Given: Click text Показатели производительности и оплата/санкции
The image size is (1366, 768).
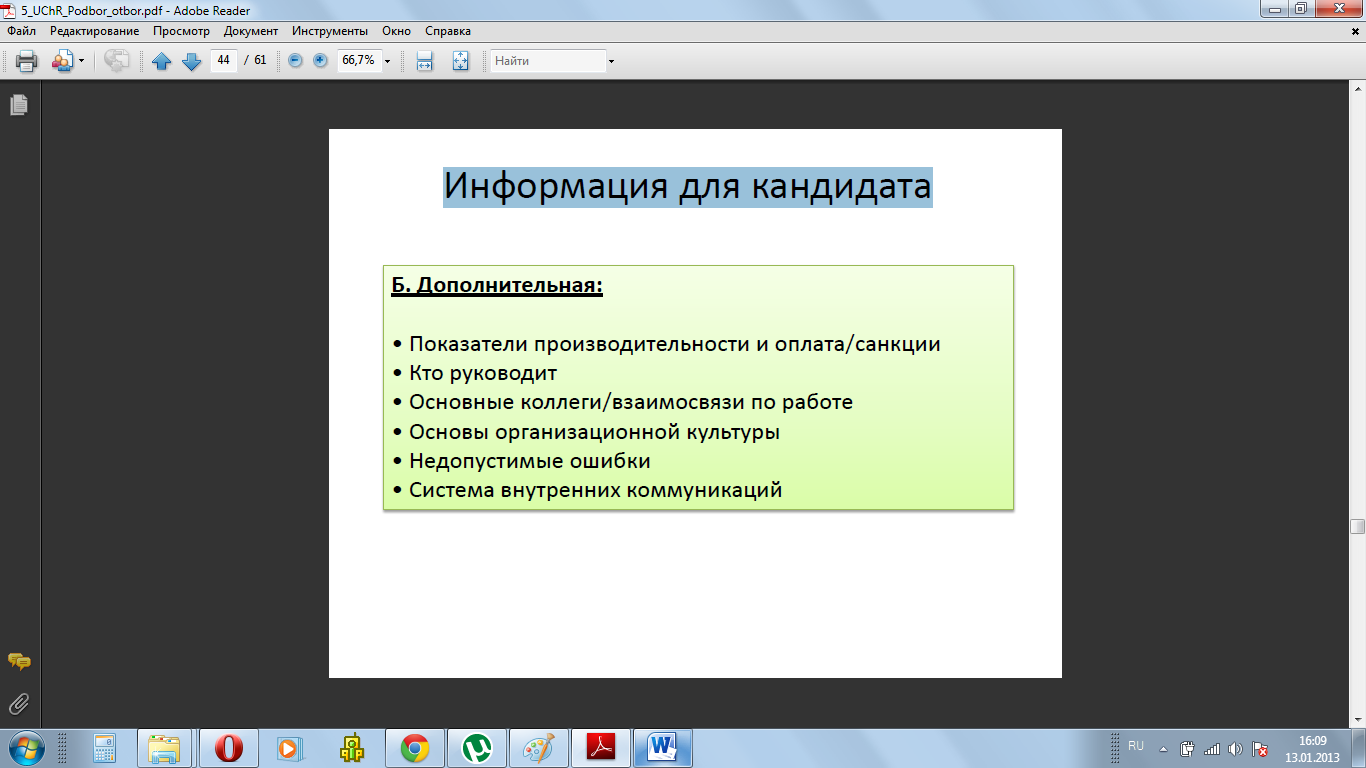Looking at the screenshot, I should click(675, 344).
